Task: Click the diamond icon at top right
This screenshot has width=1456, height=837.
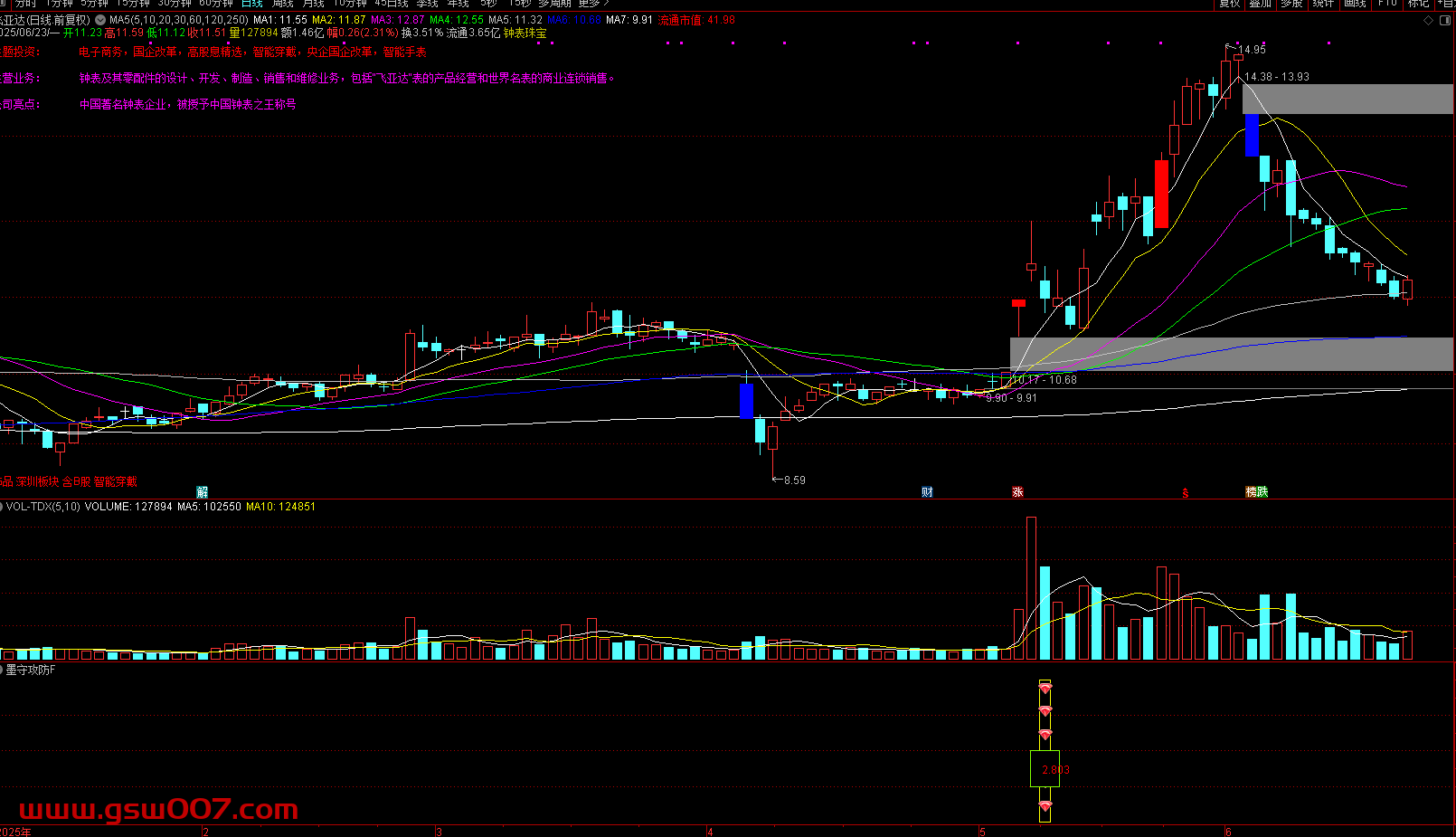Action: pyautogui.click(x=1429, y=19)
